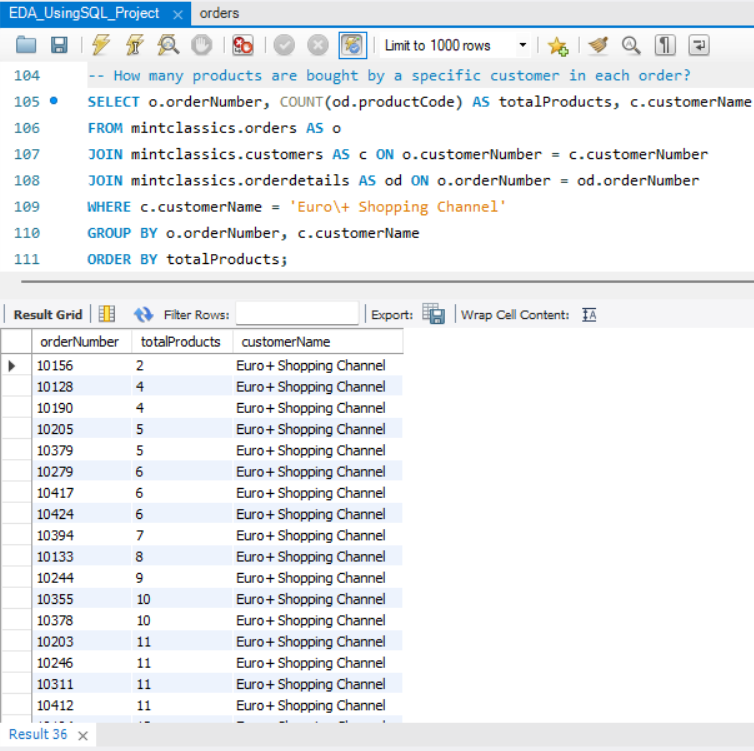
Task: Switch to the orders tab
Action: (219, 13)
